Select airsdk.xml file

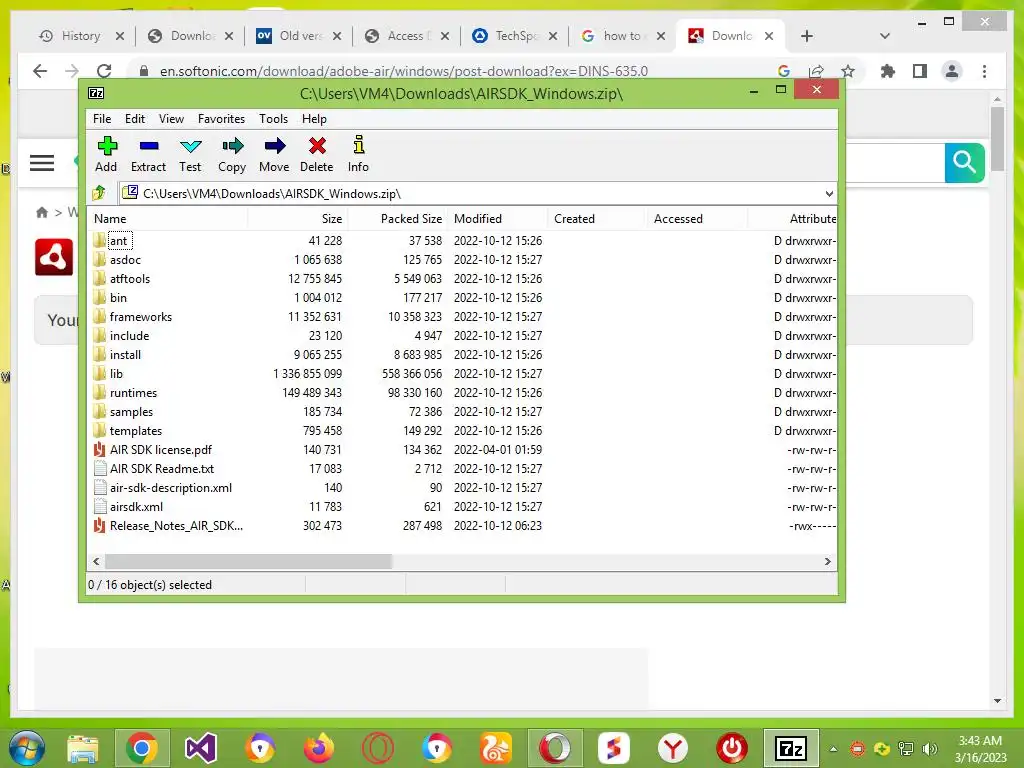point(136,506)
